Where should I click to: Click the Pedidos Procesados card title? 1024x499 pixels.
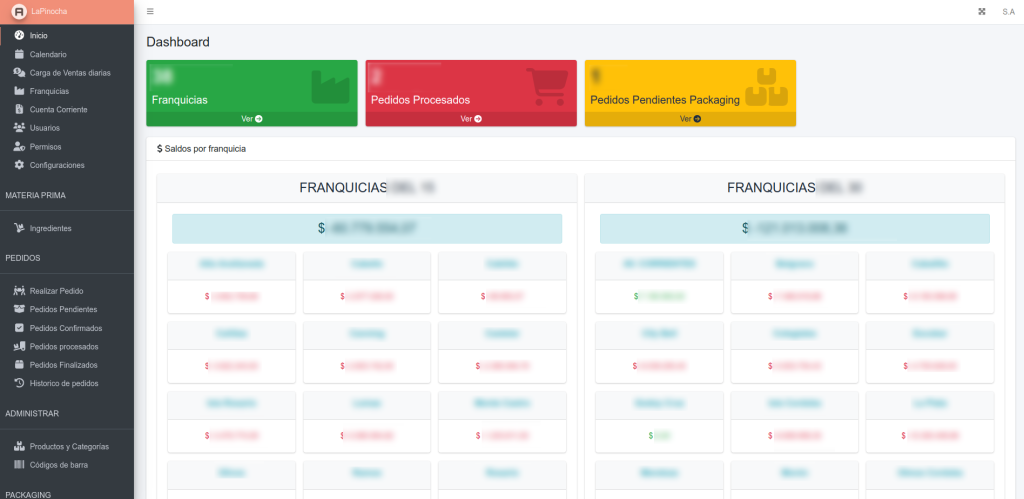pos(421,100)
